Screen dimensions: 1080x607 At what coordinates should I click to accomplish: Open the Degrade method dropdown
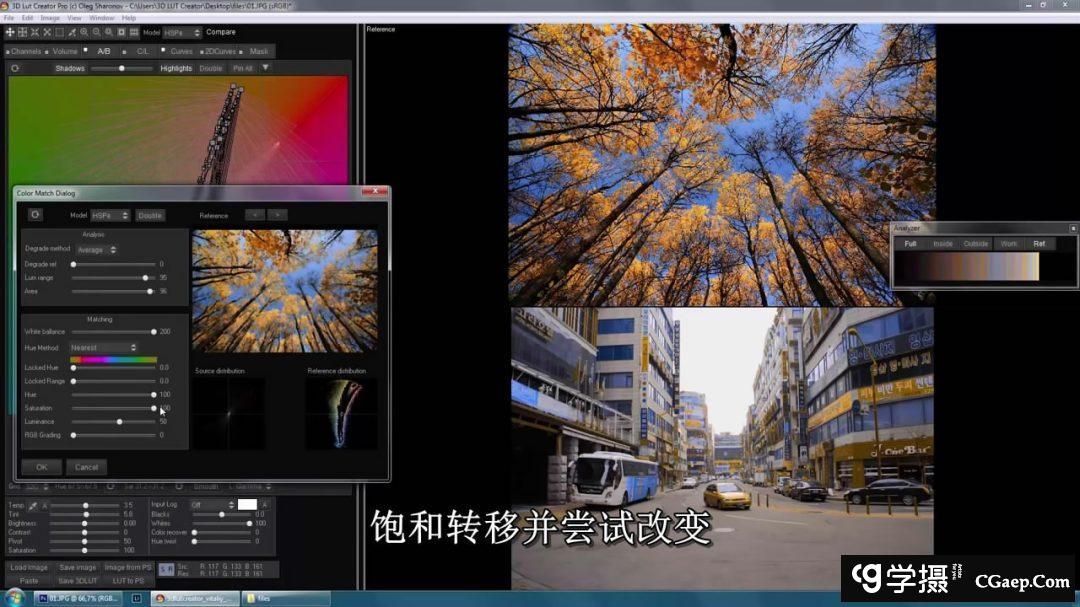point(98,250)
